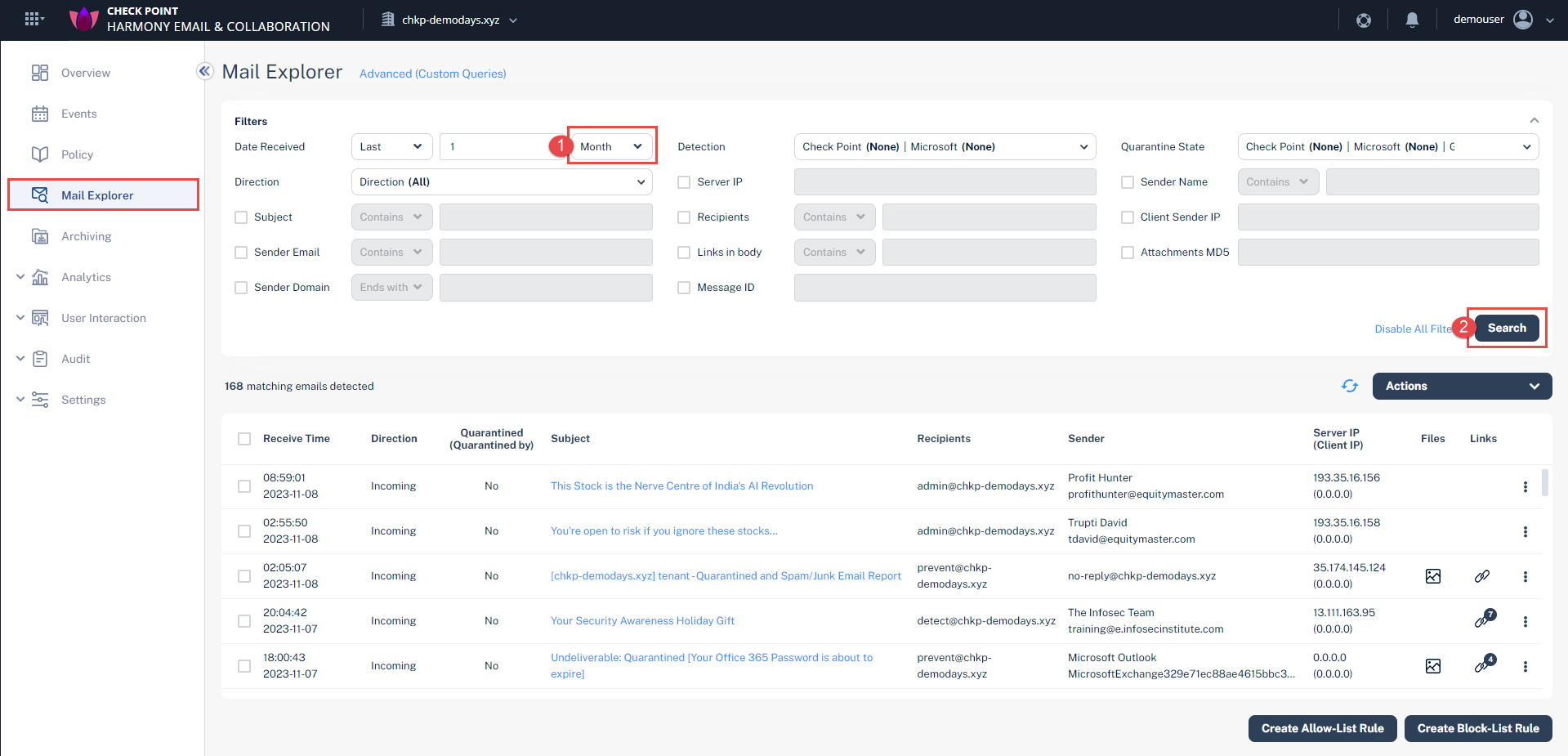Open 'This Stock is the Nerve Centre' email
1568x756 pixels.
click(682, 485)
